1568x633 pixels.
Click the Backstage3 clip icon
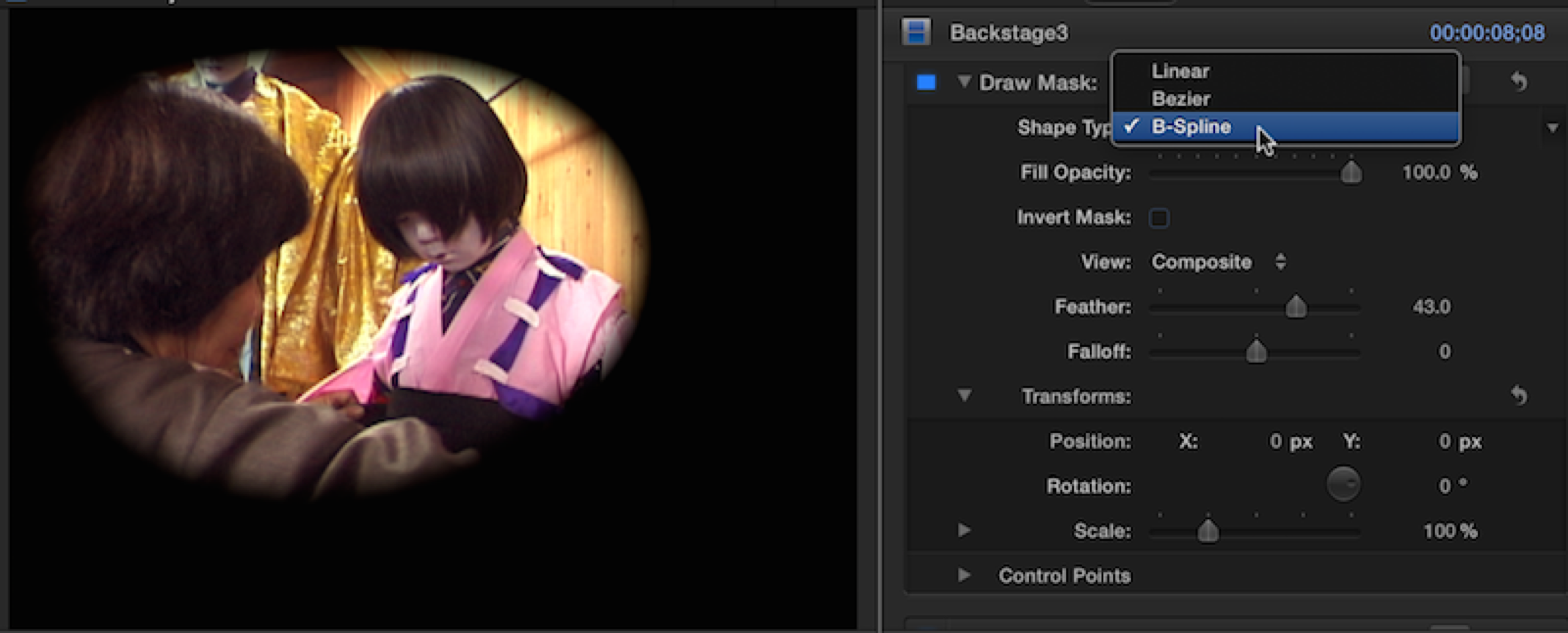(x=916, y=32)
